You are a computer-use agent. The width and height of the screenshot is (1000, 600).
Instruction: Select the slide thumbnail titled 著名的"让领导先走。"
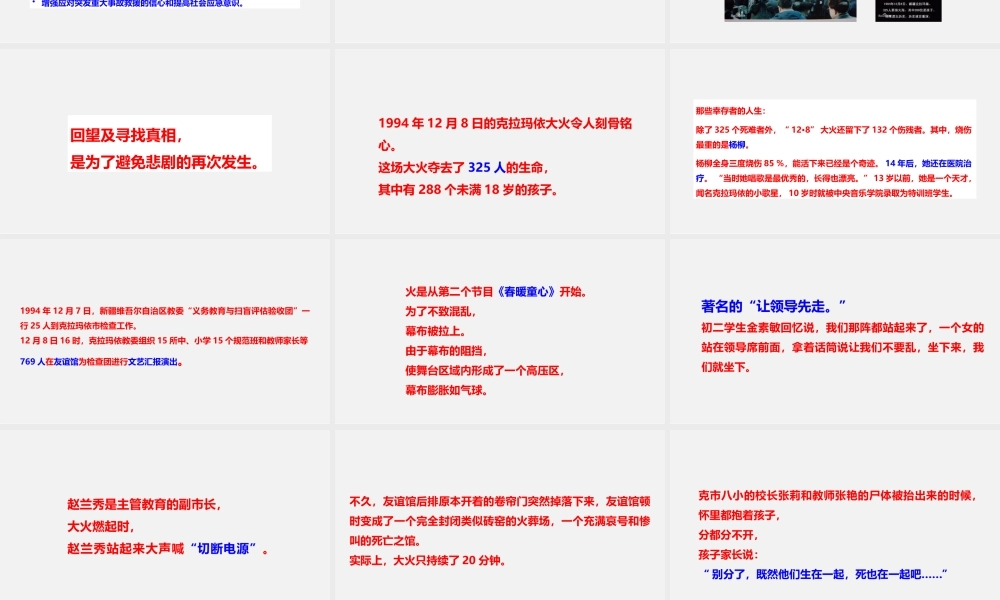click(834, 332)
